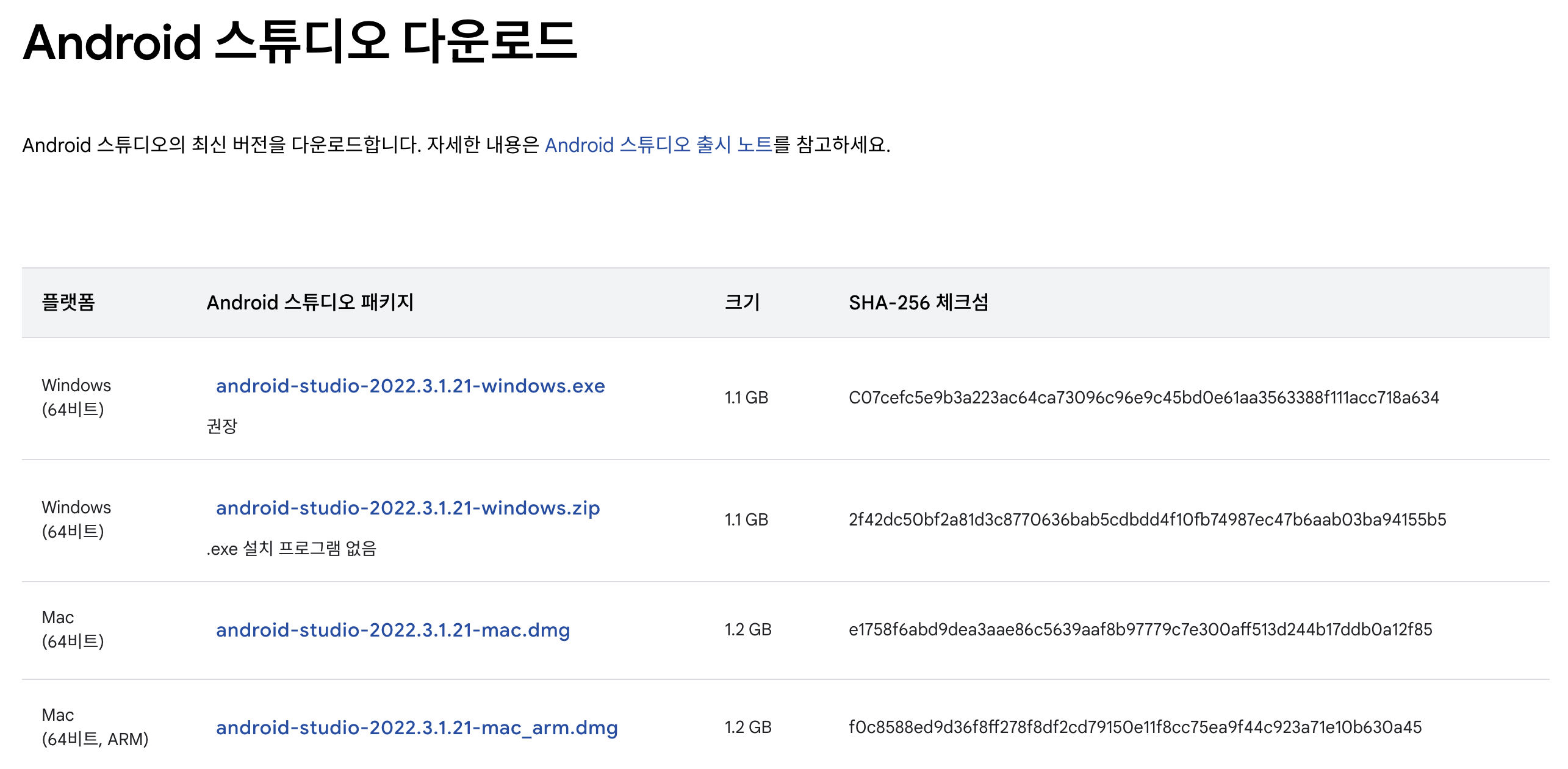1568x769 pixels.
Task: Open the Android 스튜디오 출시 노트 link
Action: [x=658, y=145]
